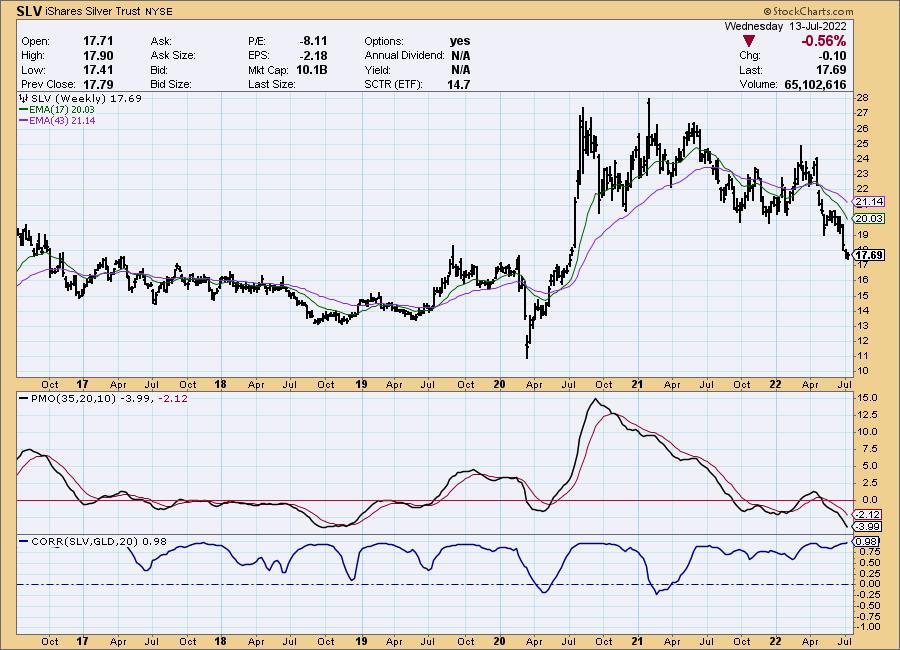Click the 17.69 last price axis tag
The width and height of the screenshot is (900, 650).
[869, 255]
